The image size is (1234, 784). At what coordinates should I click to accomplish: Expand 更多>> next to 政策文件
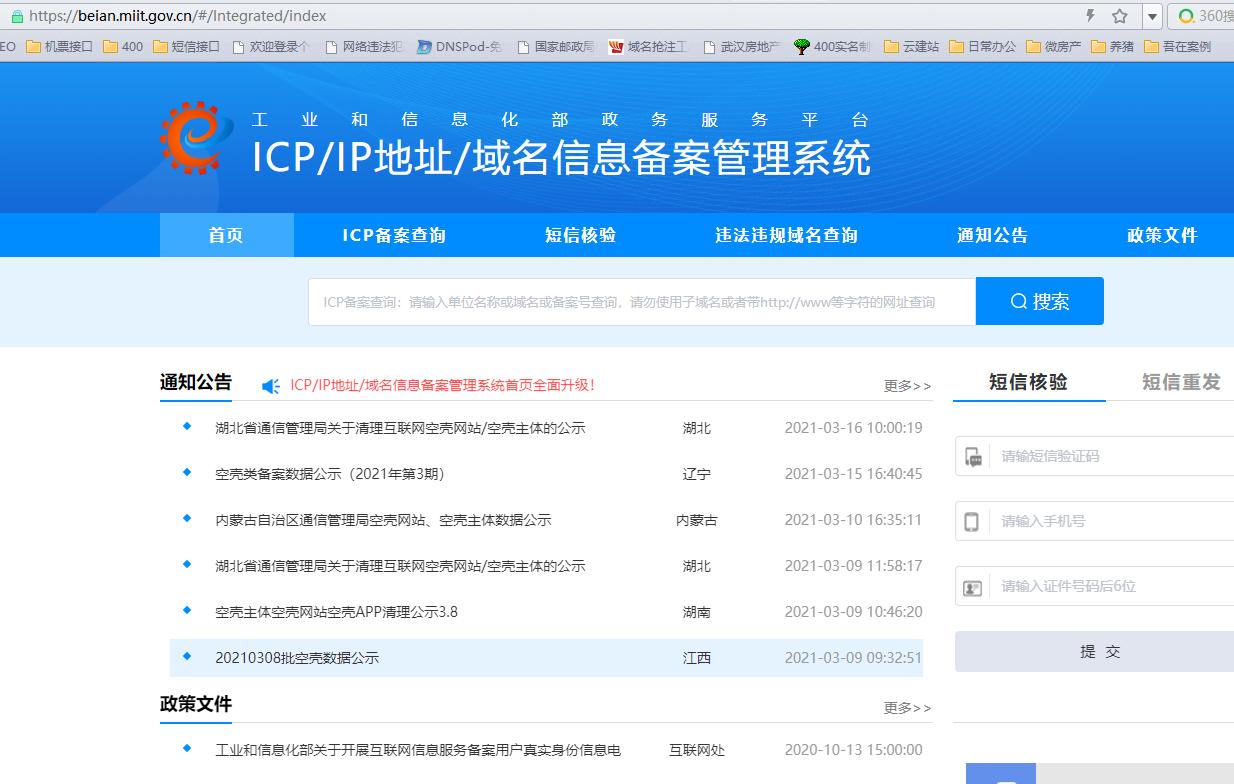[x=906, y=708]
